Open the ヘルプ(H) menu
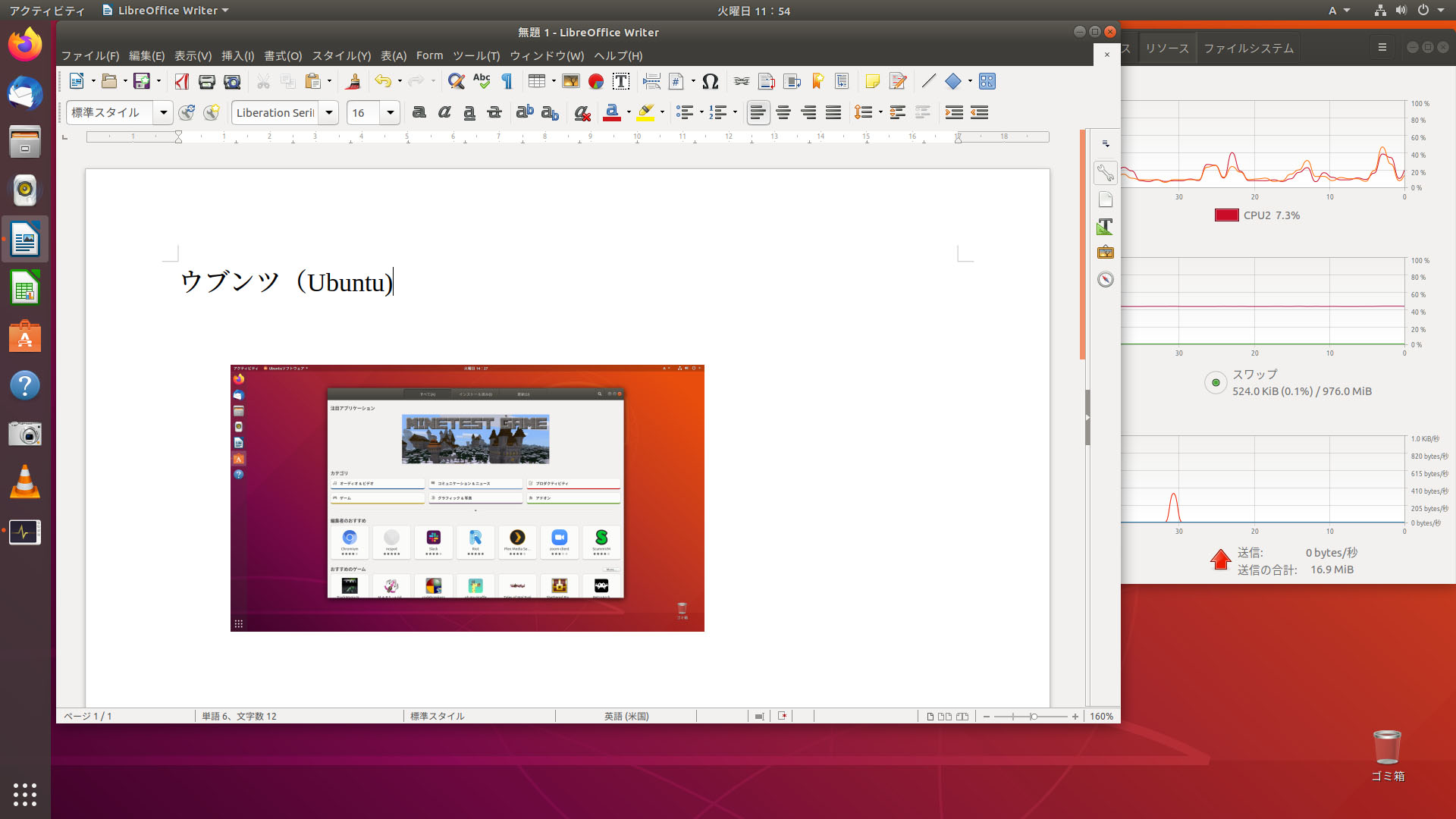This screenshot has width=1456, height=819. 618,55
